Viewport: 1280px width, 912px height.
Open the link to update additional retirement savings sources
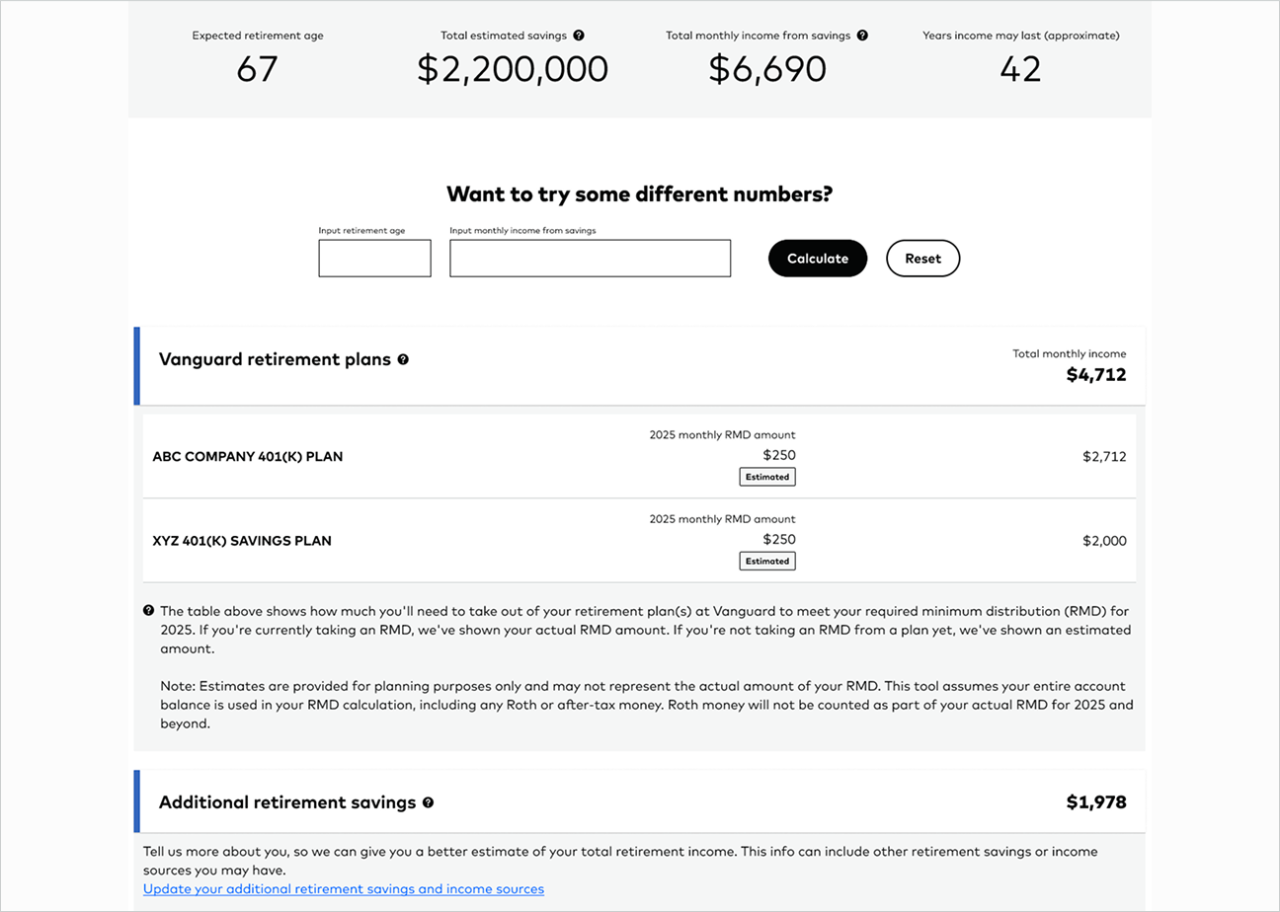343,889
